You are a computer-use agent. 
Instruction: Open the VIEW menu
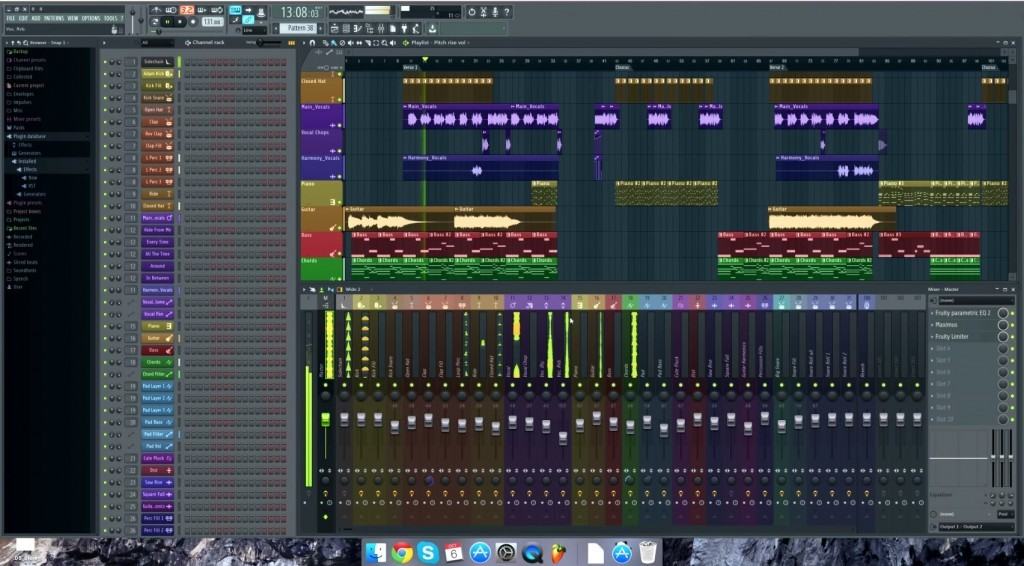click(72, 19)
